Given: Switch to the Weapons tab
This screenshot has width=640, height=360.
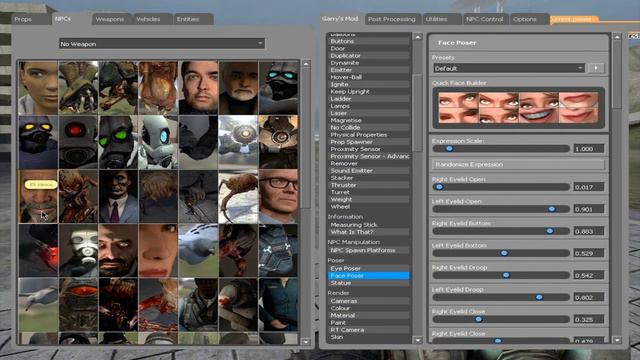Looking at the screenshot, I should pos(110,19).
